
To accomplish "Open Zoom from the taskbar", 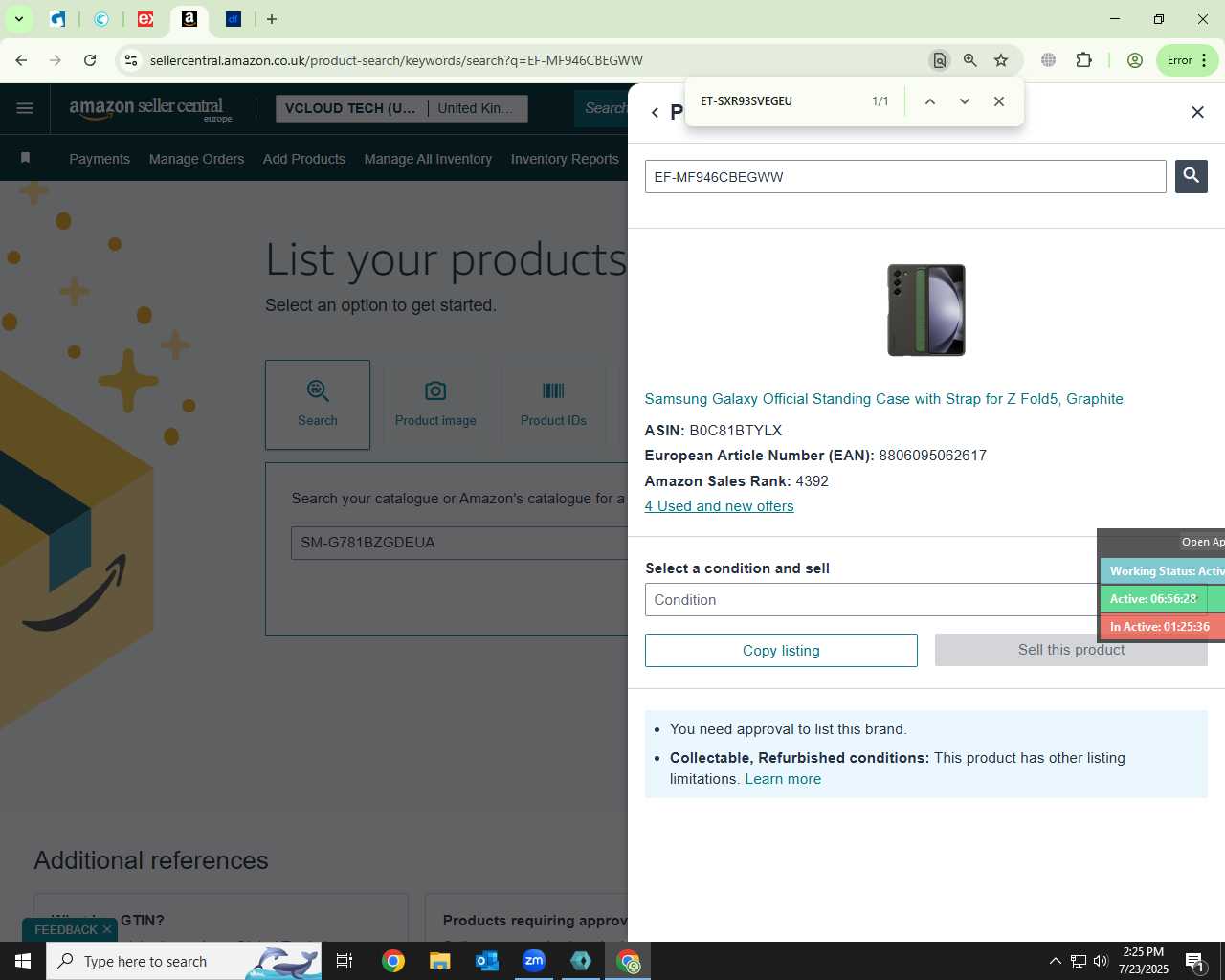I will pos(534,961).
